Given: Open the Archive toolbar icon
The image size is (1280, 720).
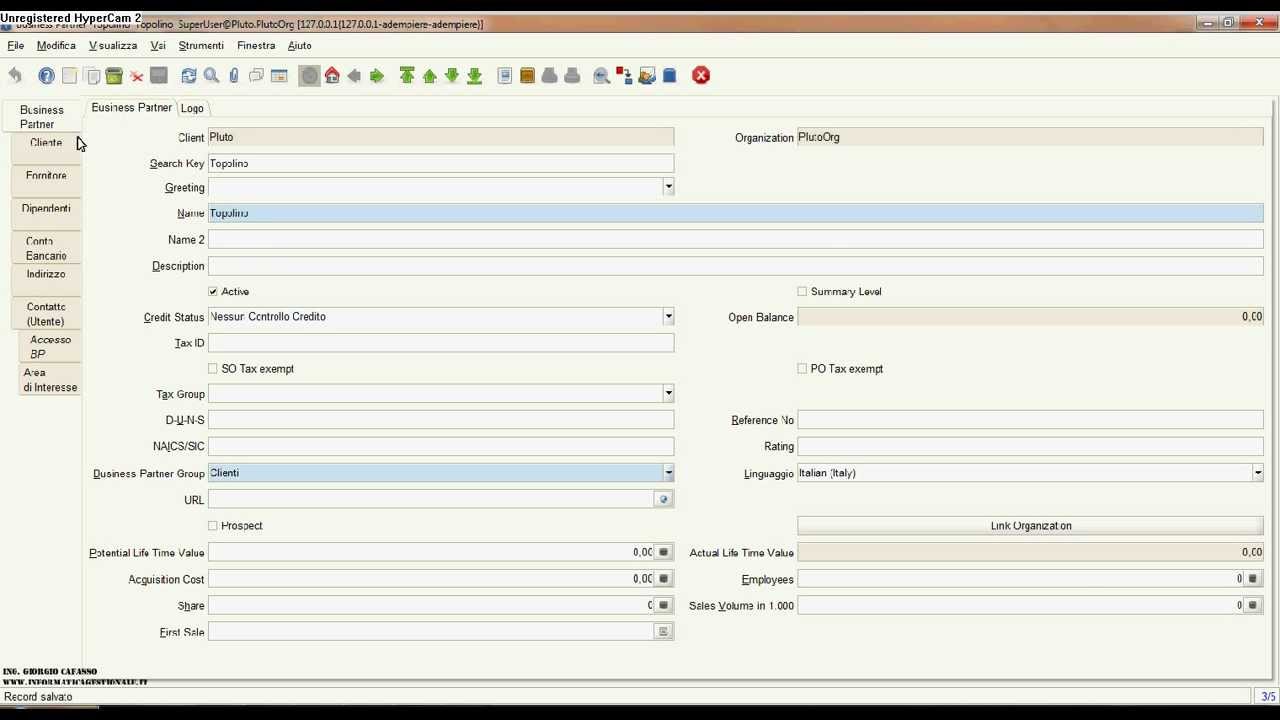Looking at the screenshot, I should (x=527, y=76).
